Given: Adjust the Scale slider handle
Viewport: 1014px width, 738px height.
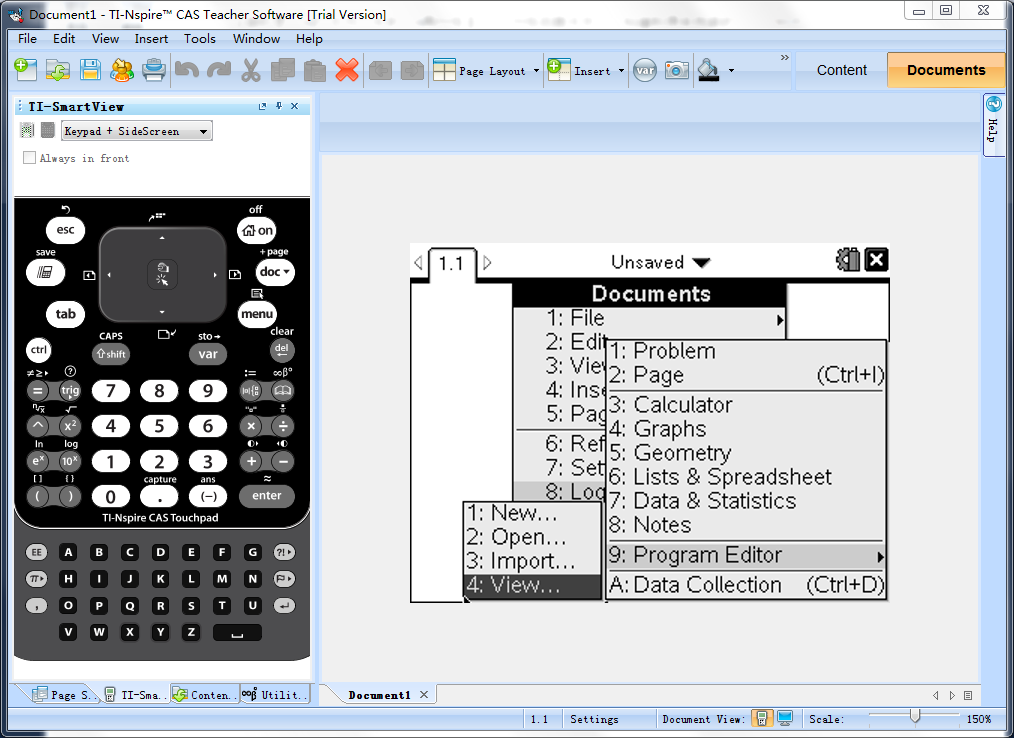Looking at the screenshot, I should pyautogui.click(x=914, y=716).
